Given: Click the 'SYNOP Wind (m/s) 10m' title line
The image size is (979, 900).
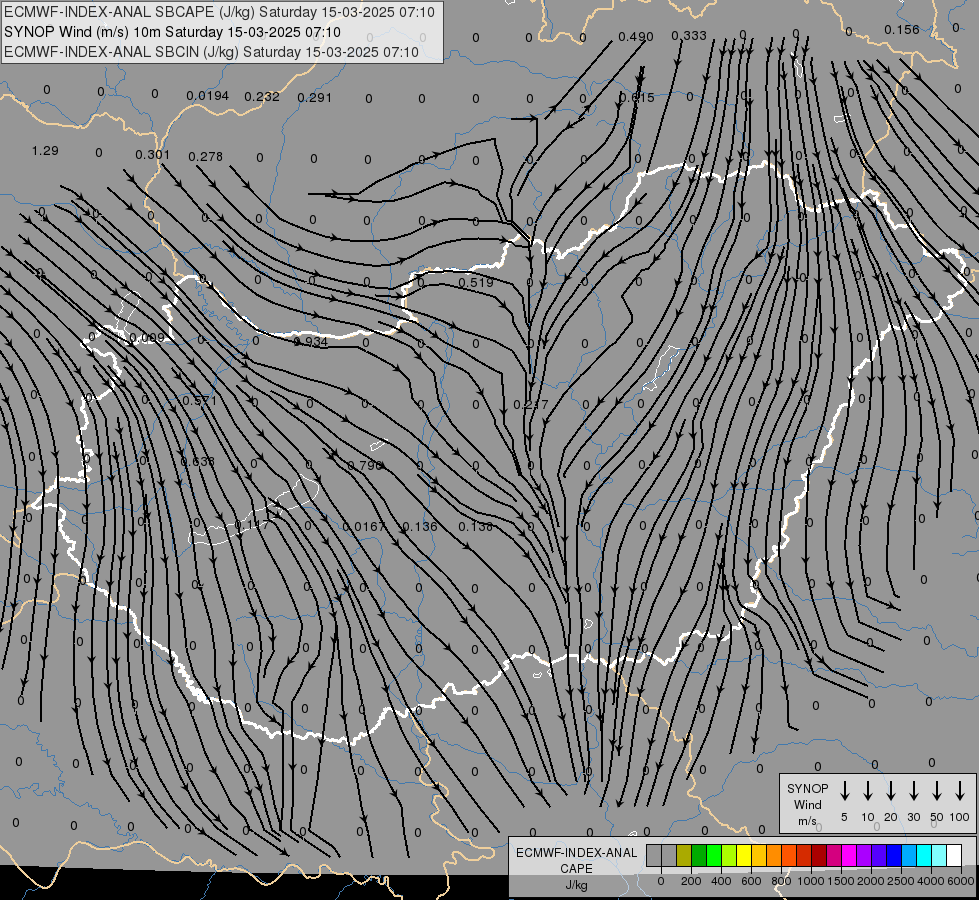Looking at the screenshot, I should click(x=172, y=32).
